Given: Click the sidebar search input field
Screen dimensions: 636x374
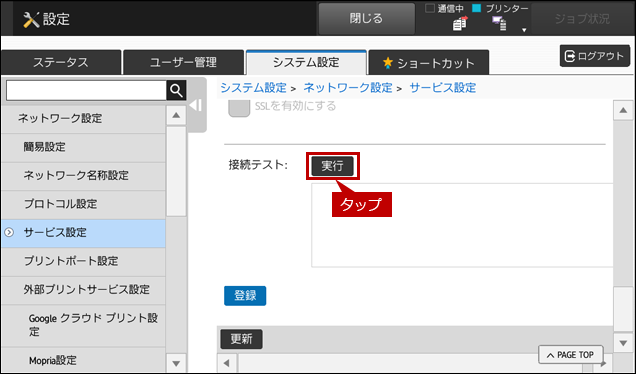Looking at the screenshot, I should (86, 90).
